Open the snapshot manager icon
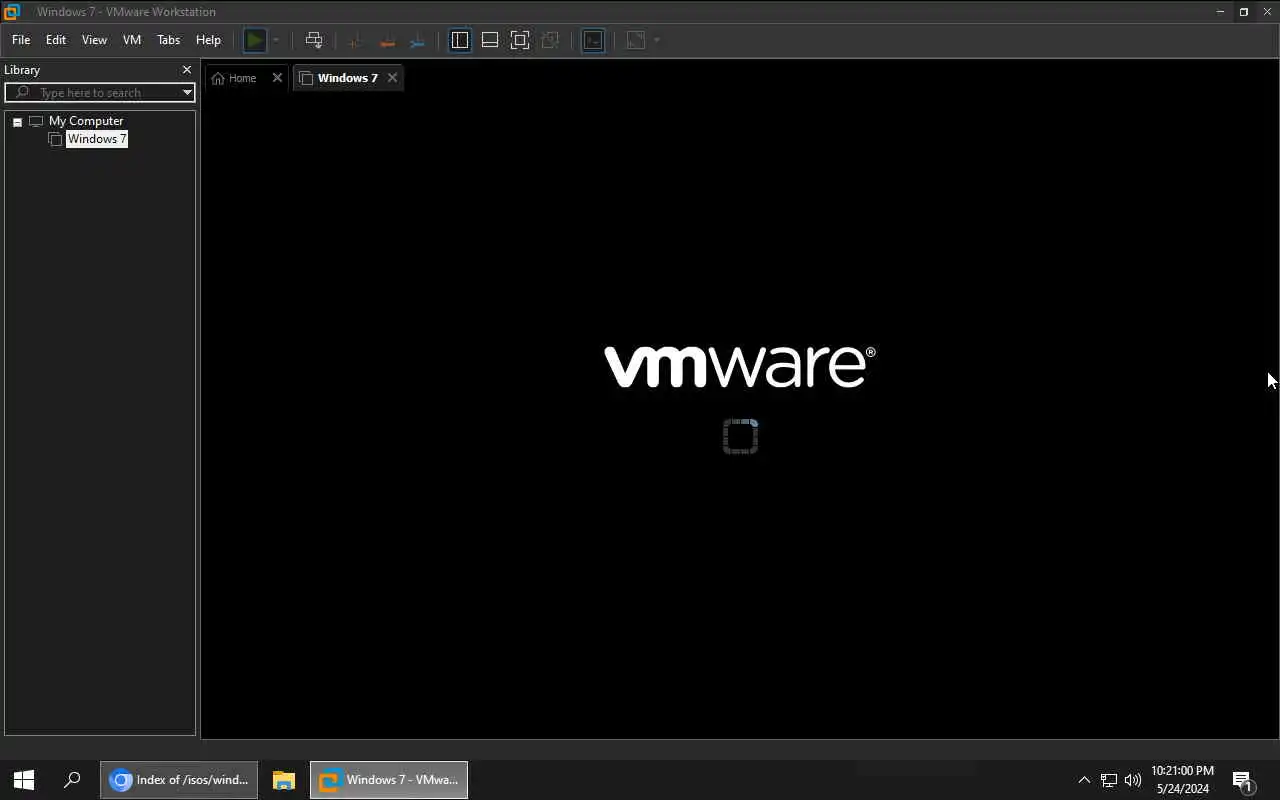Screen dimensions: 1280x800 [418, 40]
